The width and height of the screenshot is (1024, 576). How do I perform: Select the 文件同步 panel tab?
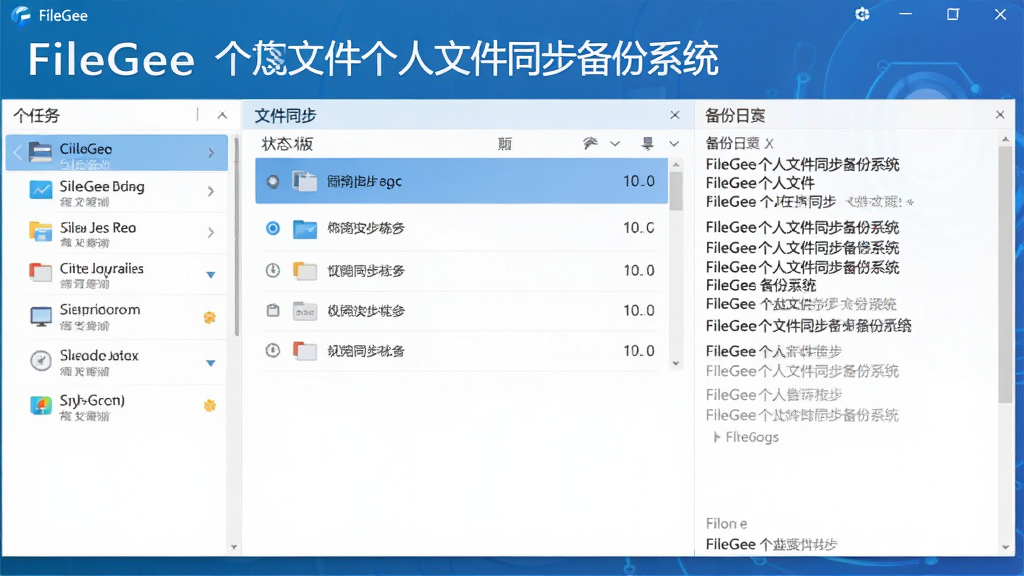click(x=285, y=116)
